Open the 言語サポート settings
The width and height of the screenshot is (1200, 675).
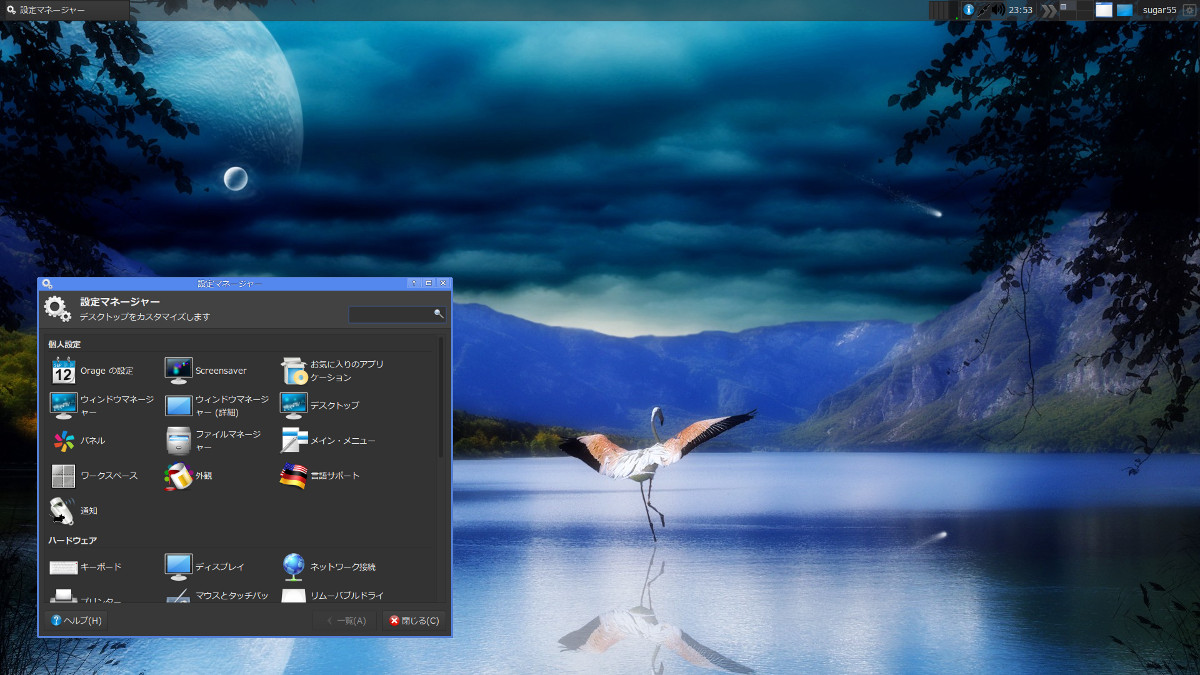(x=320, y=475)
